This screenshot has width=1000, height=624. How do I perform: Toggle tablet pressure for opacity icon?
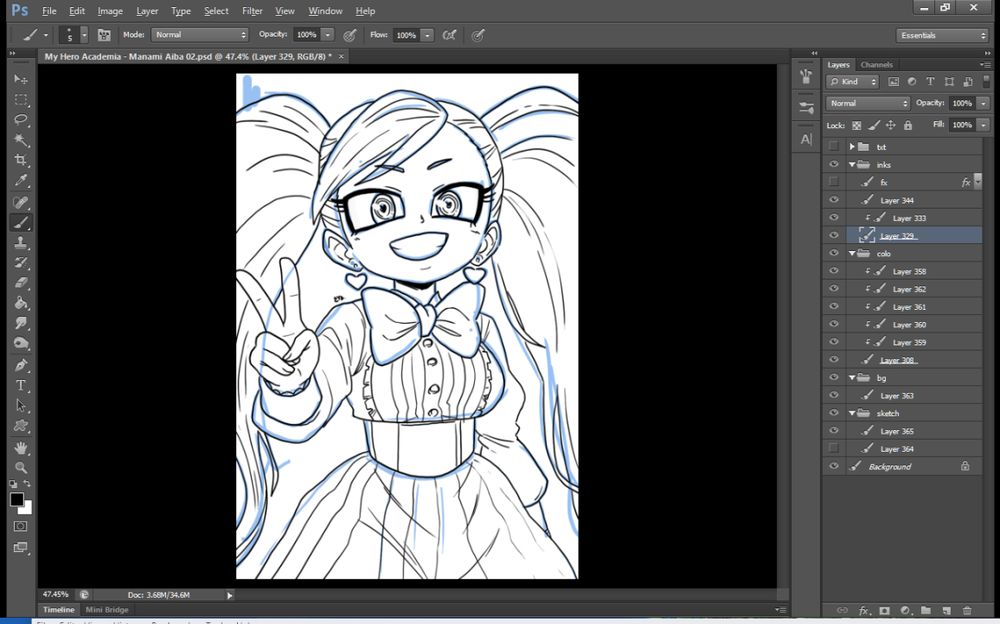tap(349, 35)
